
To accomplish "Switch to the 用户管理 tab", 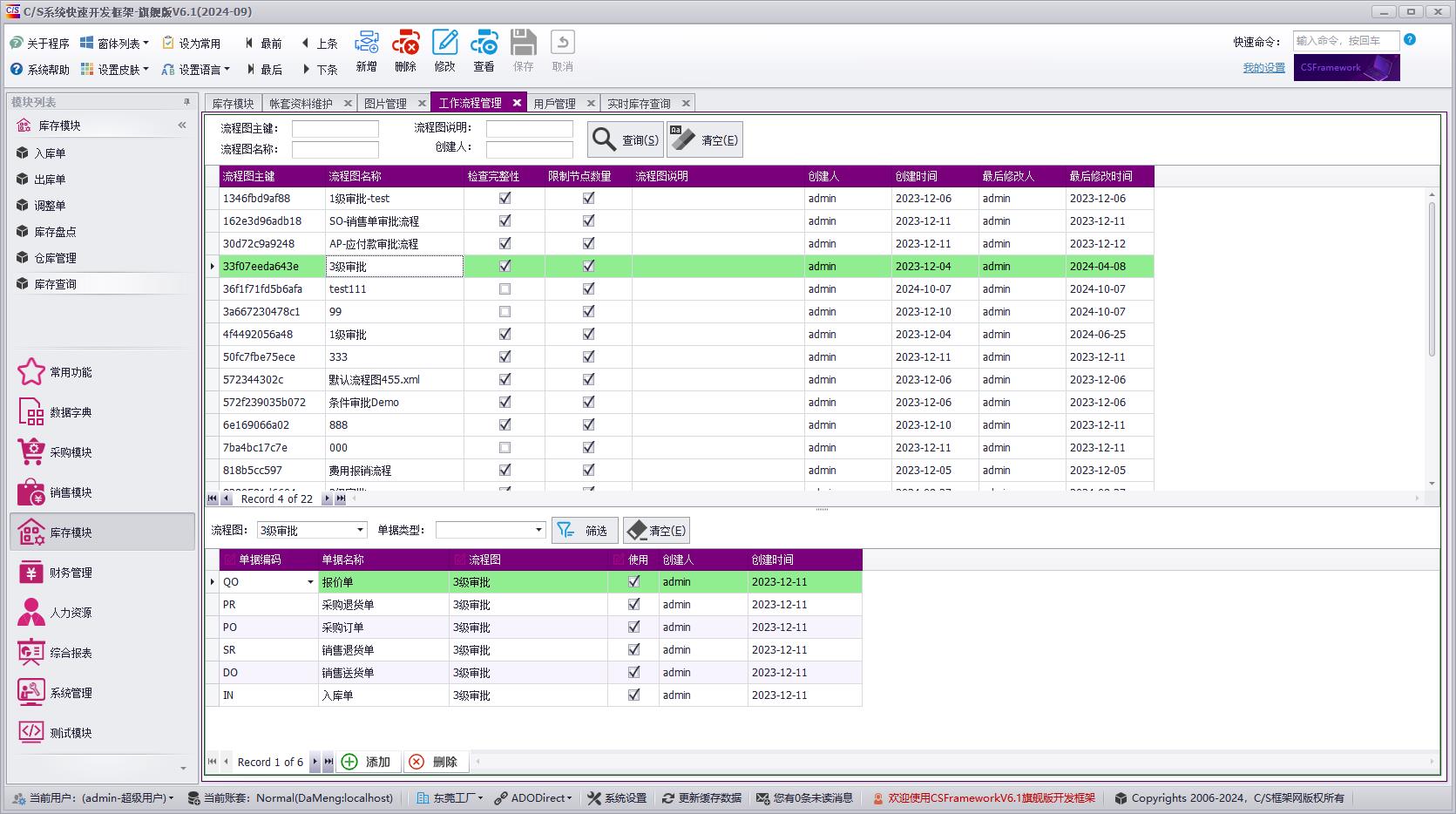I will tap(555, 103).
